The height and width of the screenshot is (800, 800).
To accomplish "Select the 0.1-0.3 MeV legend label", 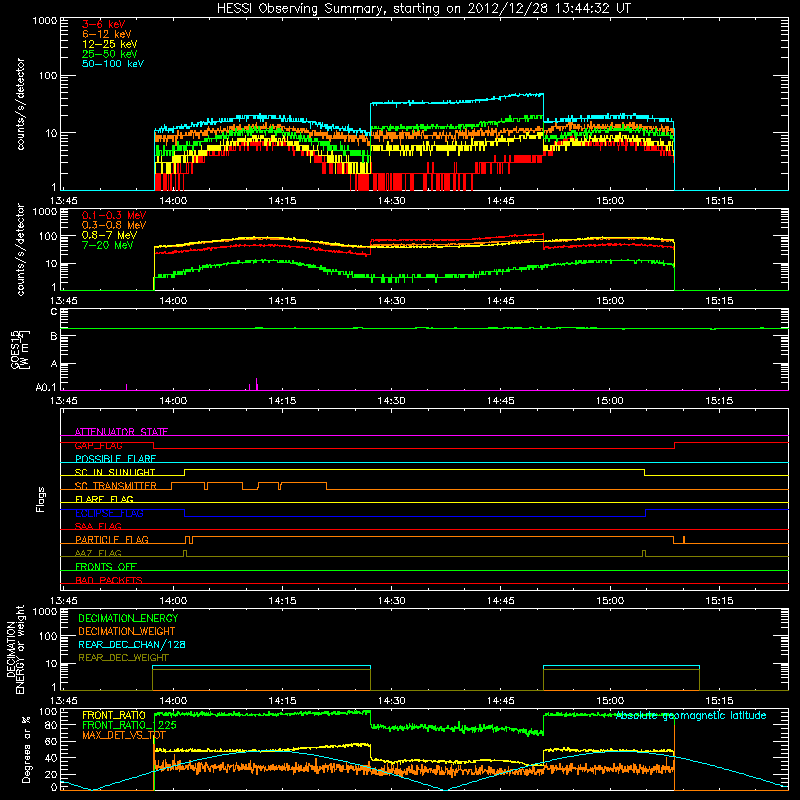I will pyautogui.click(x=114, y=215).
